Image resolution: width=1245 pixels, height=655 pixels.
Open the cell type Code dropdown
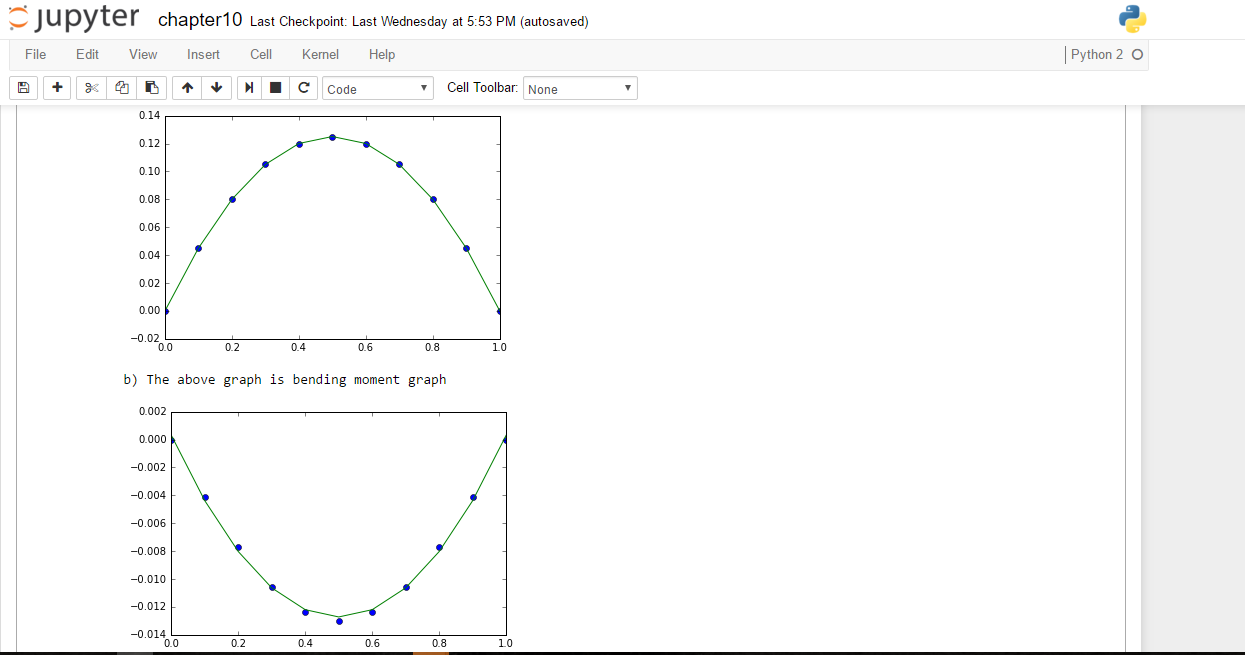(x=378, y=89)
